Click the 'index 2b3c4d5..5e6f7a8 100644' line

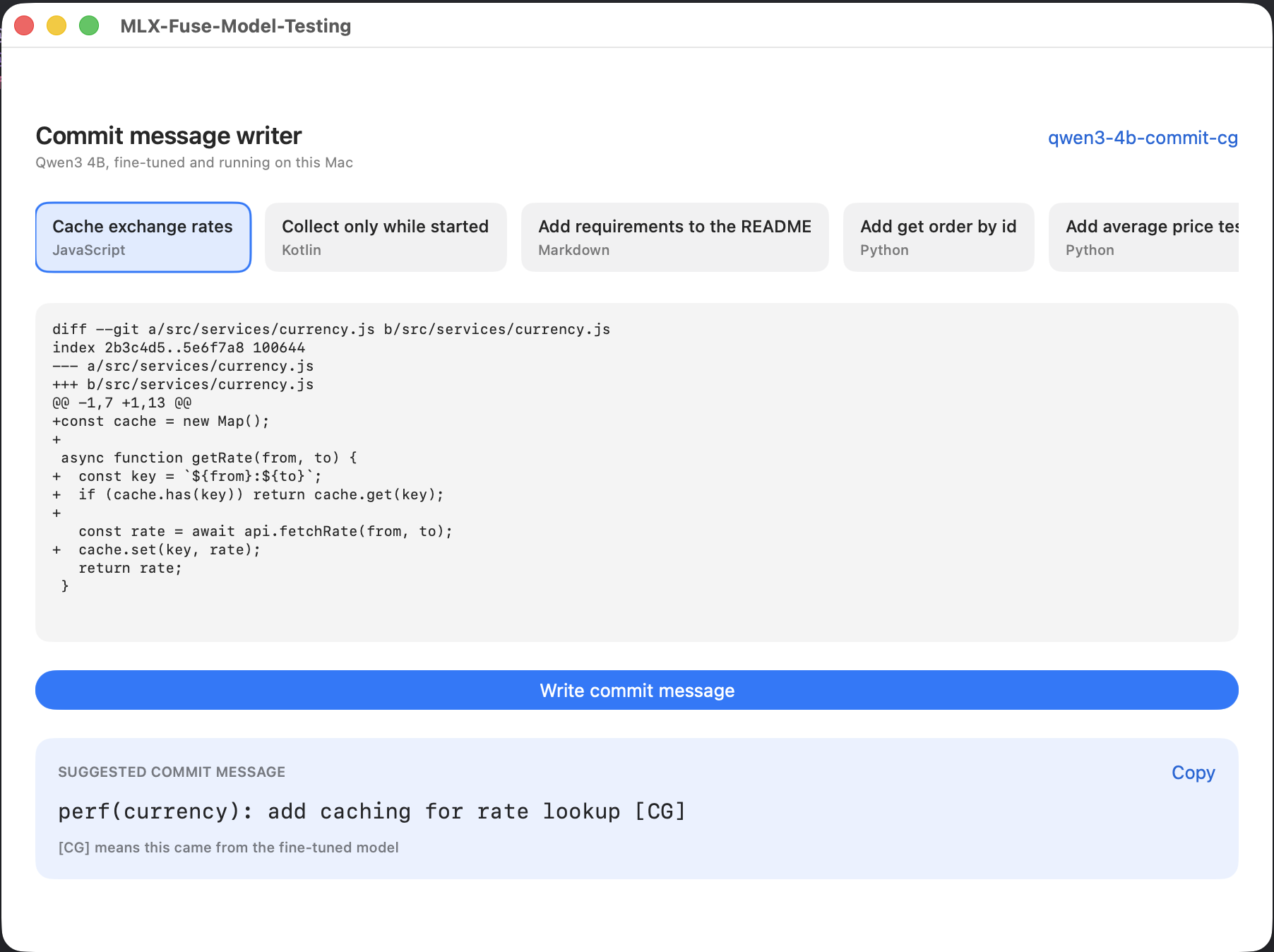click(179, 348)
